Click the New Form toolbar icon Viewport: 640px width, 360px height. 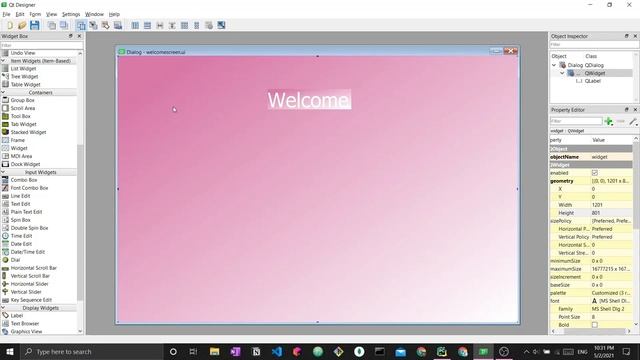coord(10,25)
